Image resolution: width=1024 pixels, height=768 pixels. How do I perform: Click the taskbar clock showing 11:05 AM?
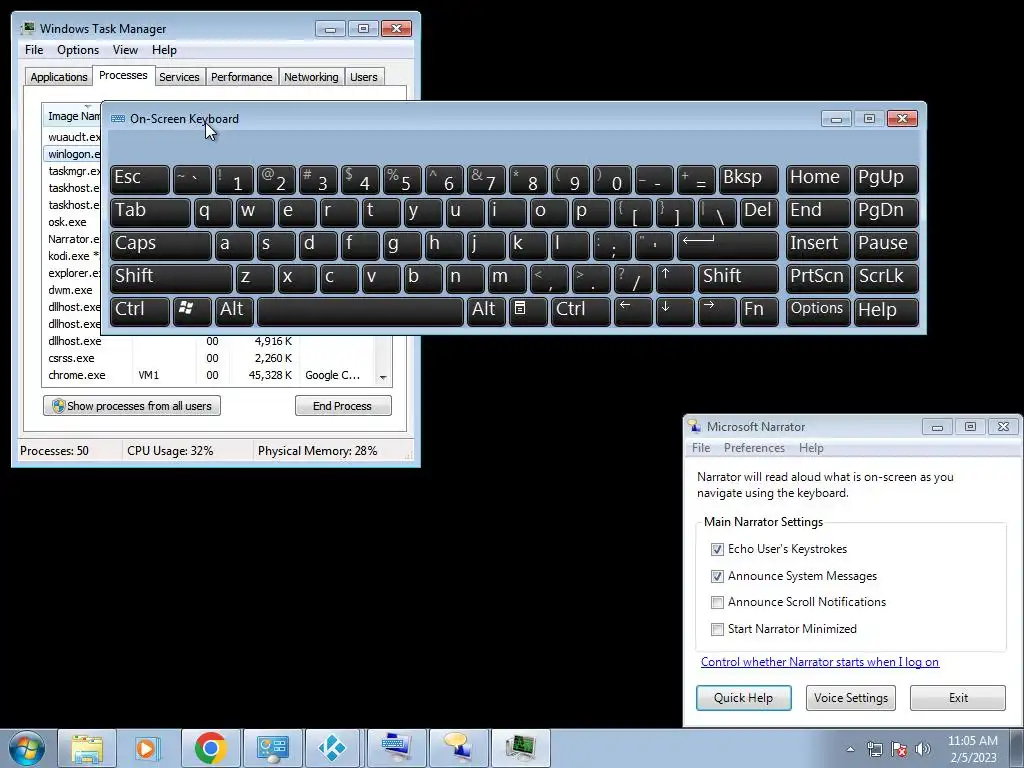coord(972,748)
